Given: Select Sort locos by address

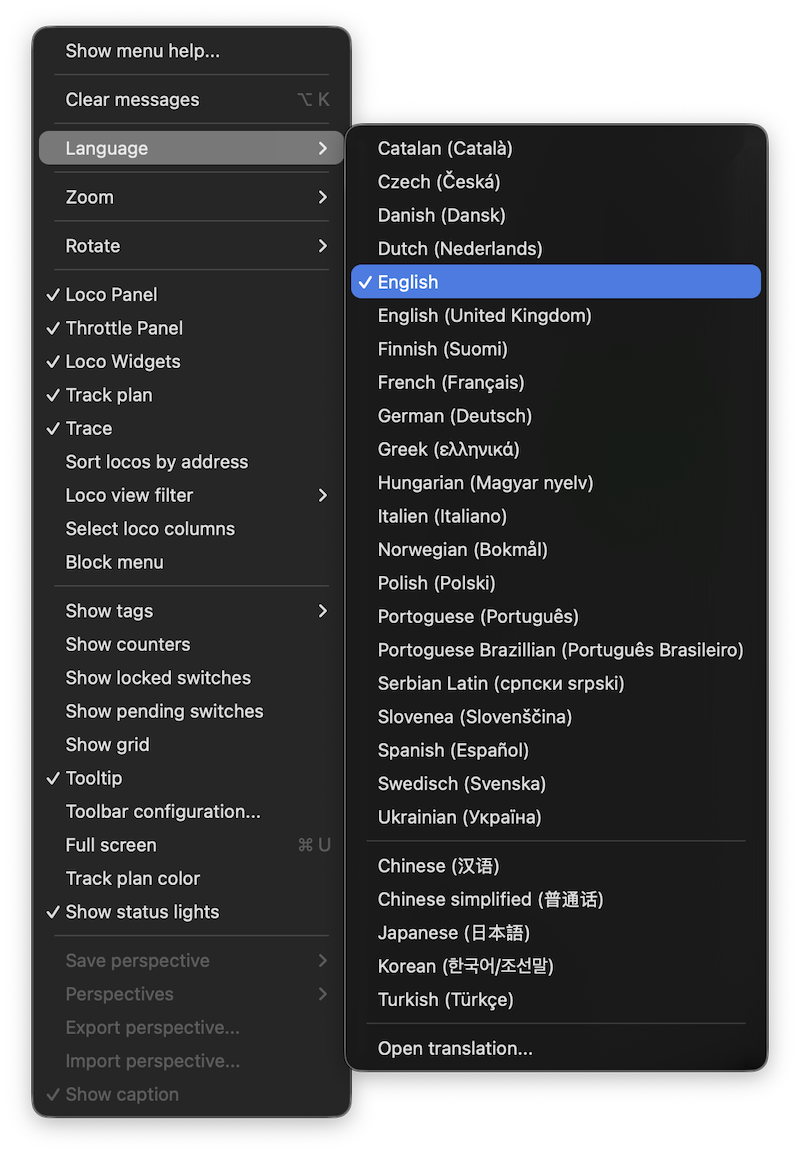Looking at the screenshot, I should click(156, 462).
